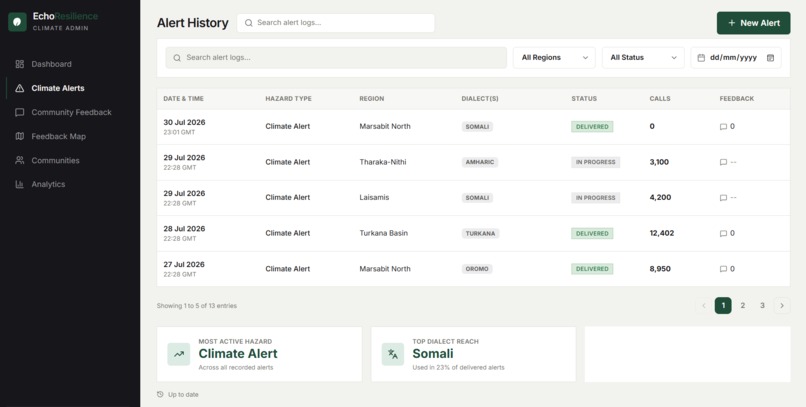Click the Communities people icon
Screen dimensions: 806x407
[x=20, y=160]
